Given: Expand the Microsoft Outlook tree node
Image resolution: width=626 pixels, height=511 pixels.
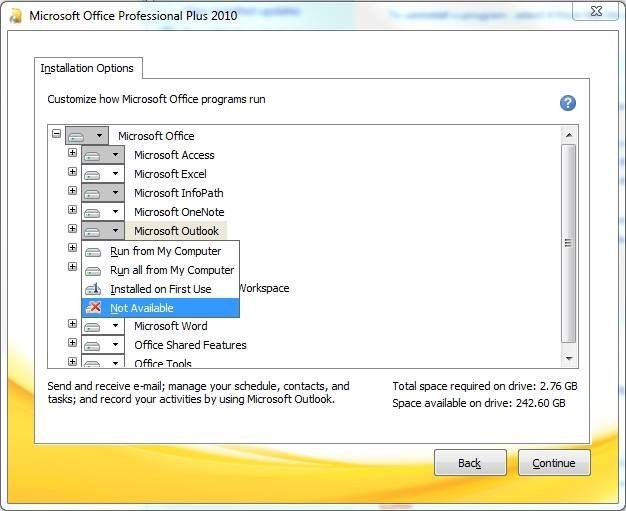Looking at the screenshot, I should click(x=72, y=228).
